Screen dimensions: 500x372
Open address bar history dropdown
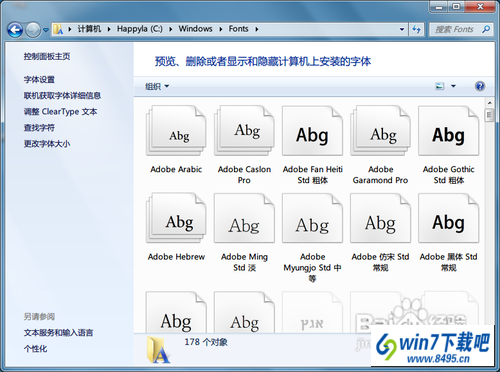(x=402, y=29)
